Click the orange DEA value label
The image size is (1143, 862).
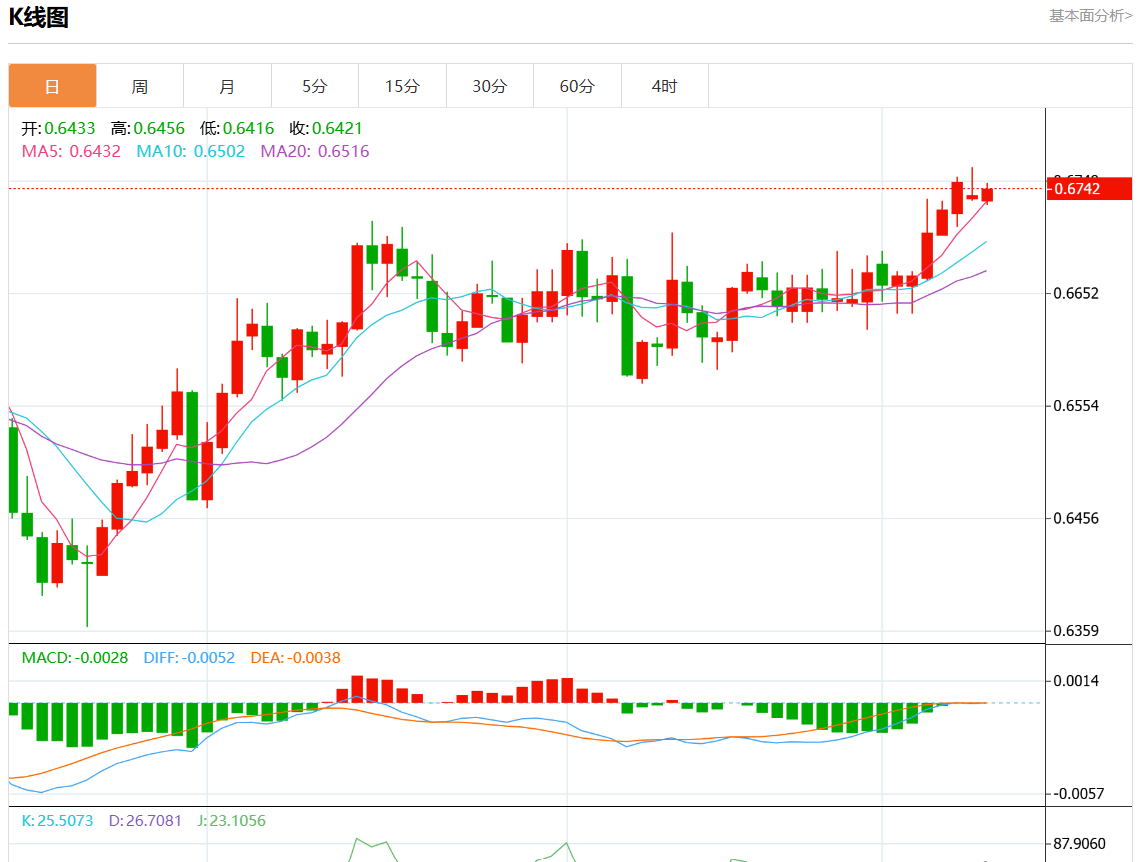coord(295,658)
